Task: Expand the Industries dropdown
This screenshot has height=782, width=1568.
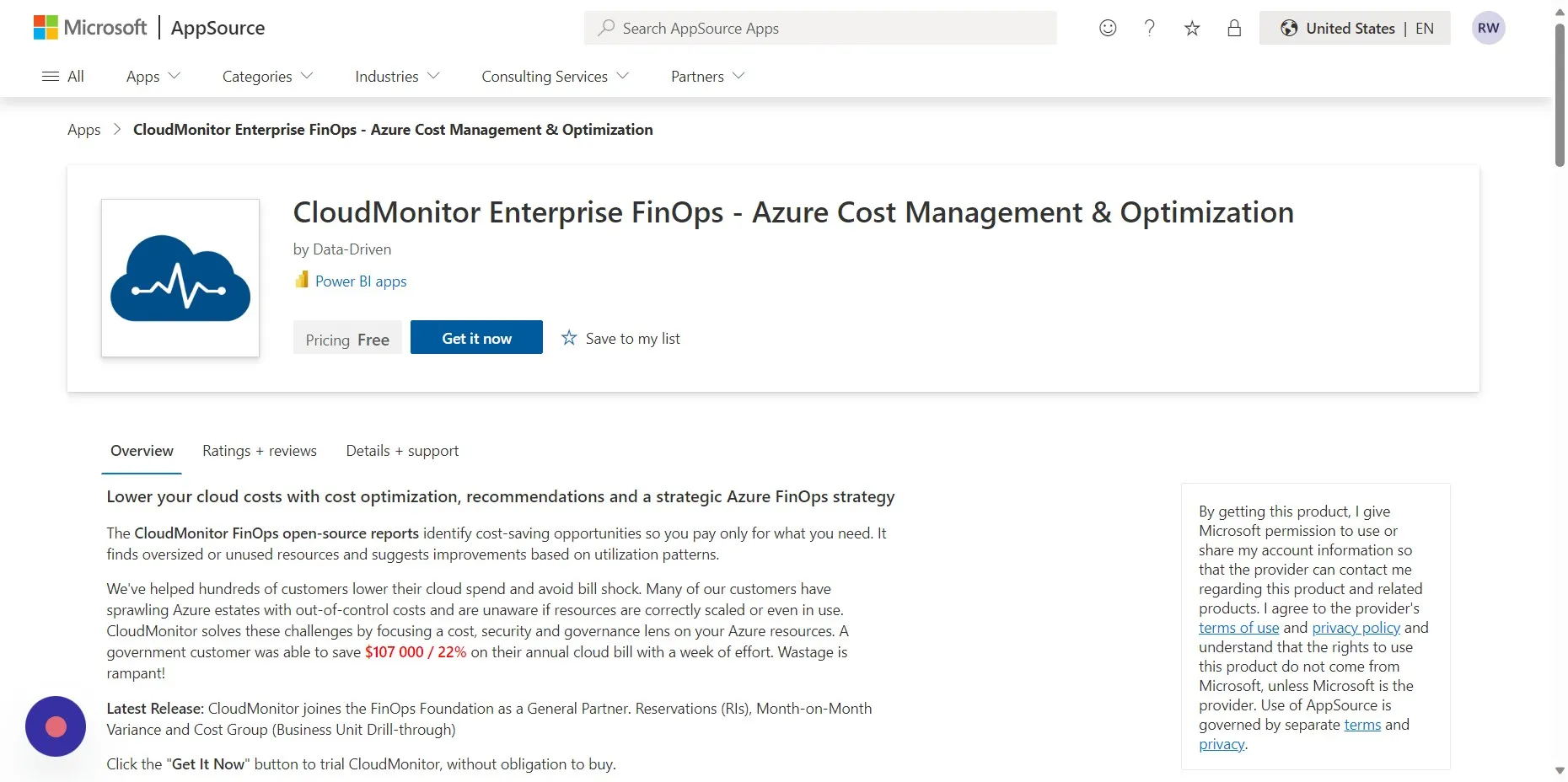Action: tap(397, 76)
